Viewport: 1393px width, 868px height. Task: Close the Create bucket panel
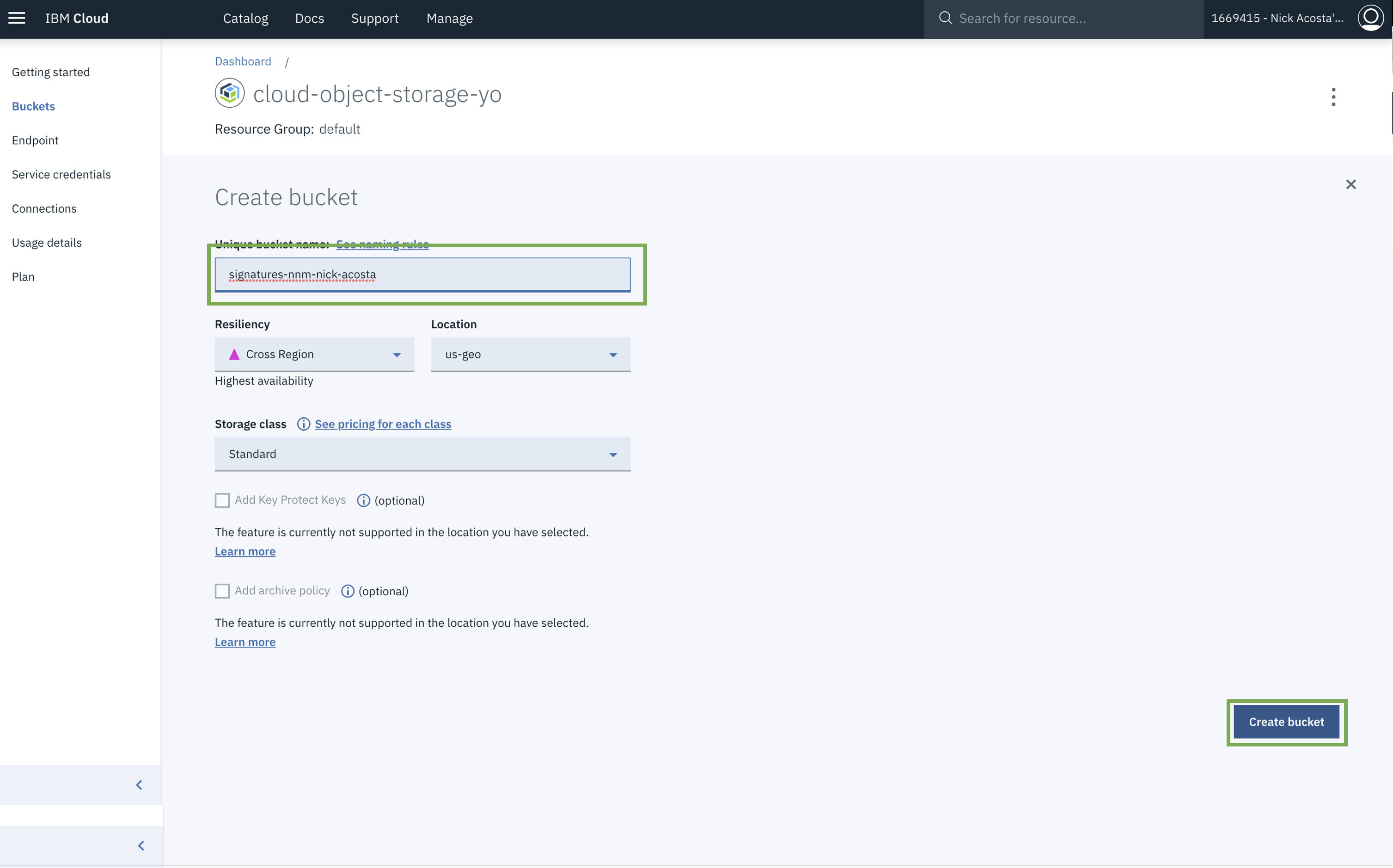tap(1351, 184)
